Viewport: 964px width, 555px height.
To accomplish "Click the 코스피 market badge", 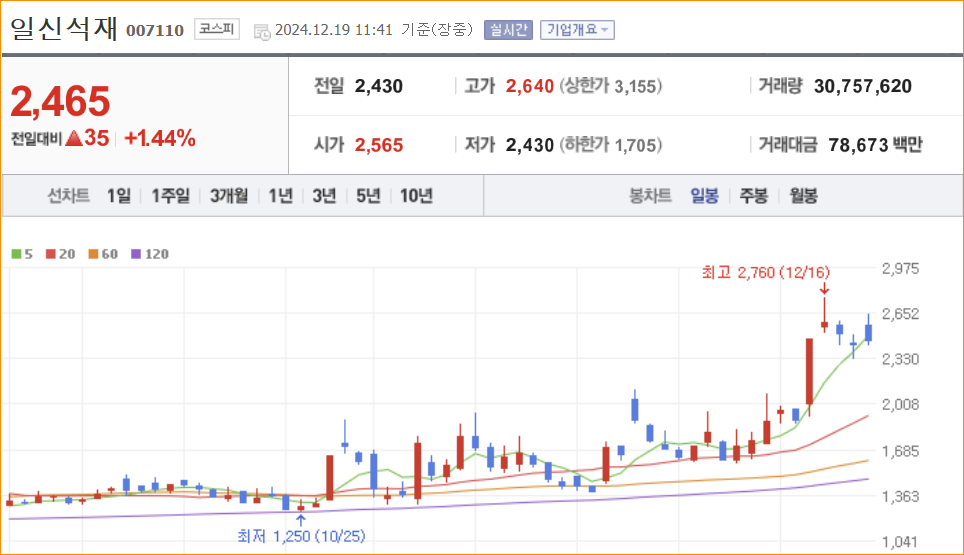I will pos(217,29).
